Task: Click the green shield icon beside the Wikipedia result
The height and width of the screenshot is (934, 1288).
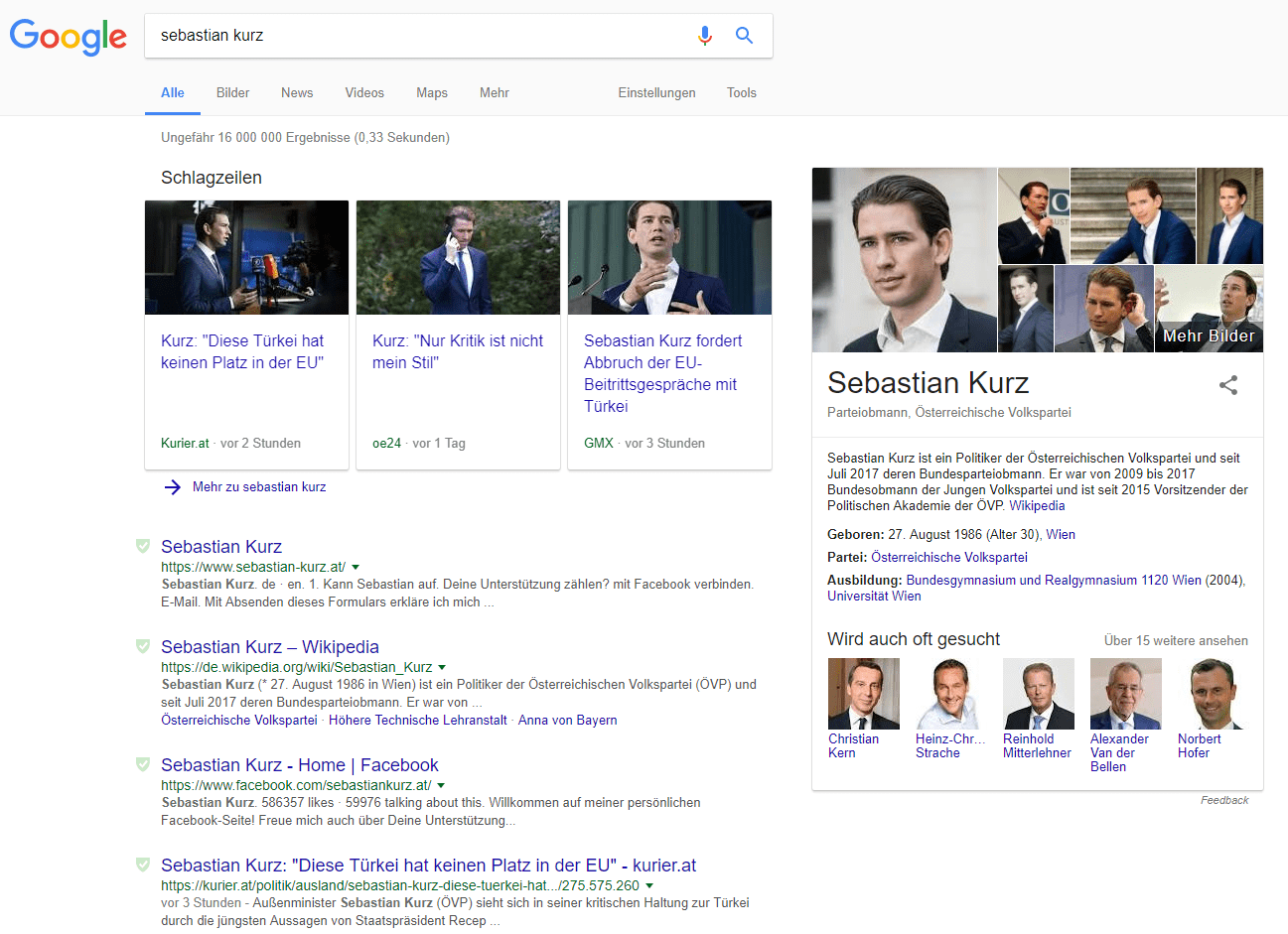Action: point(142,645)
